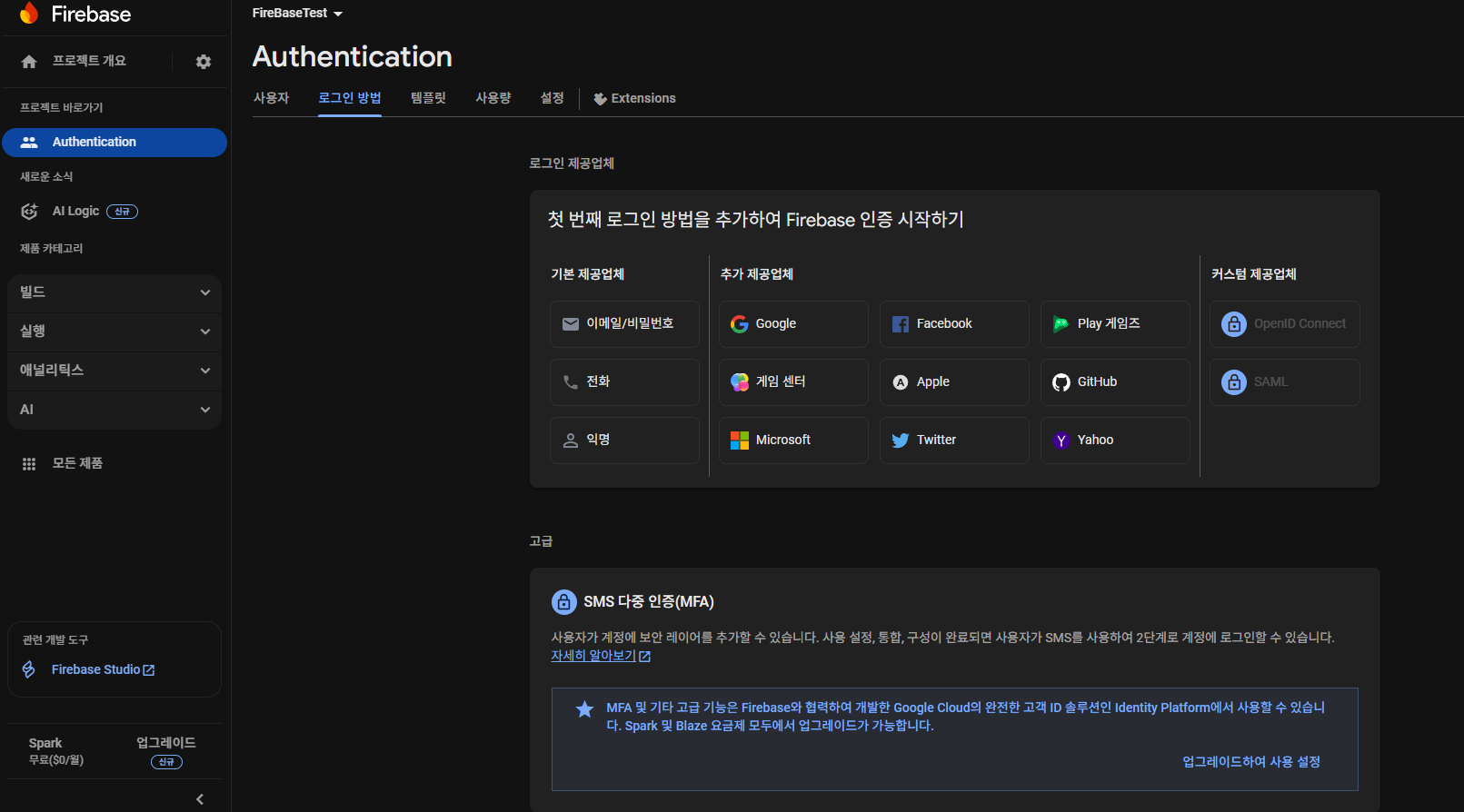Open 모든 제품
Viewport: 1464px width, 812px height.
(77, 463)
